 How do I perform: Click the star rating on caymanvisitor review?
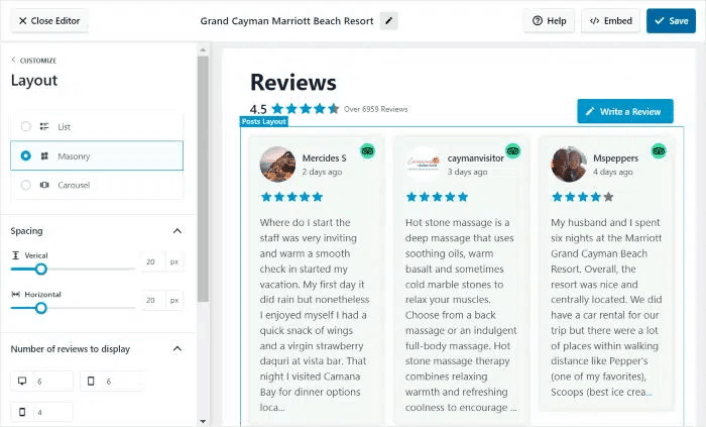coord(437,197)
